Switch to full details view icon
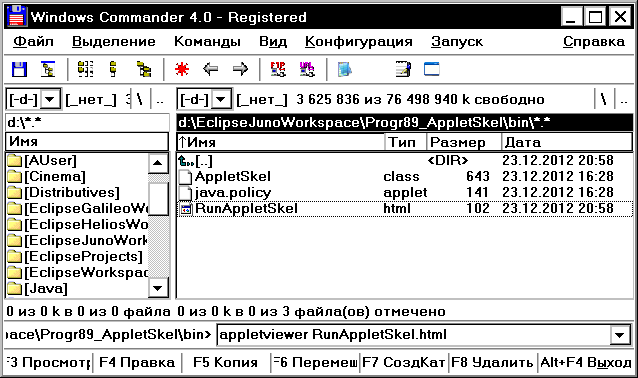The image size is (638, 378). pyautogui.click(x=113, y=70)
